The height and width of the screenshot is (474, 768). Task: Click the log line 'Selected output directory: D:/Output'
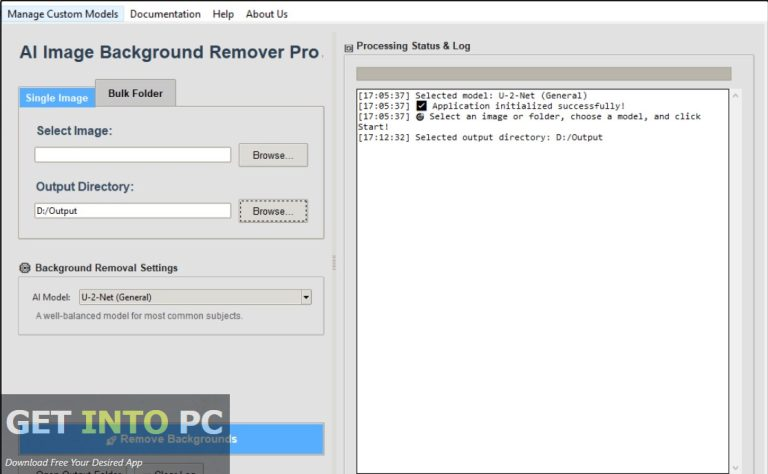click(480, 138)
